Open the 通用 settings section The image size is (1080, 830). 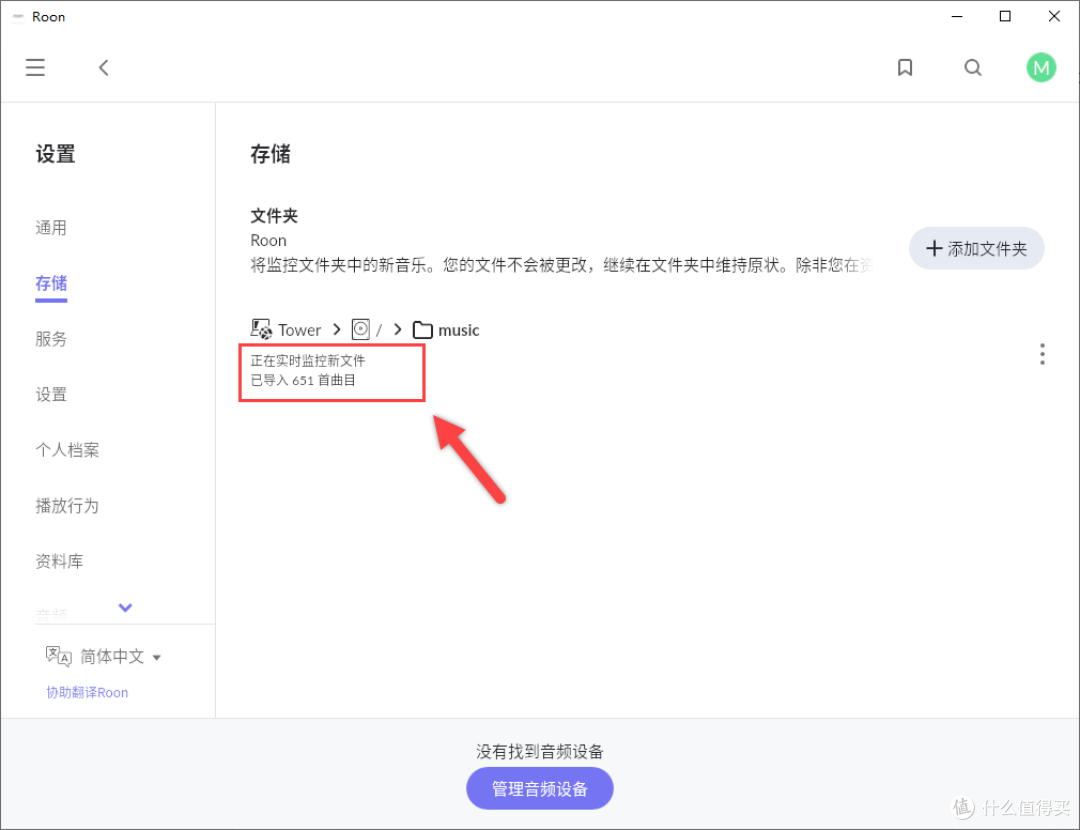tap(51, 227)
